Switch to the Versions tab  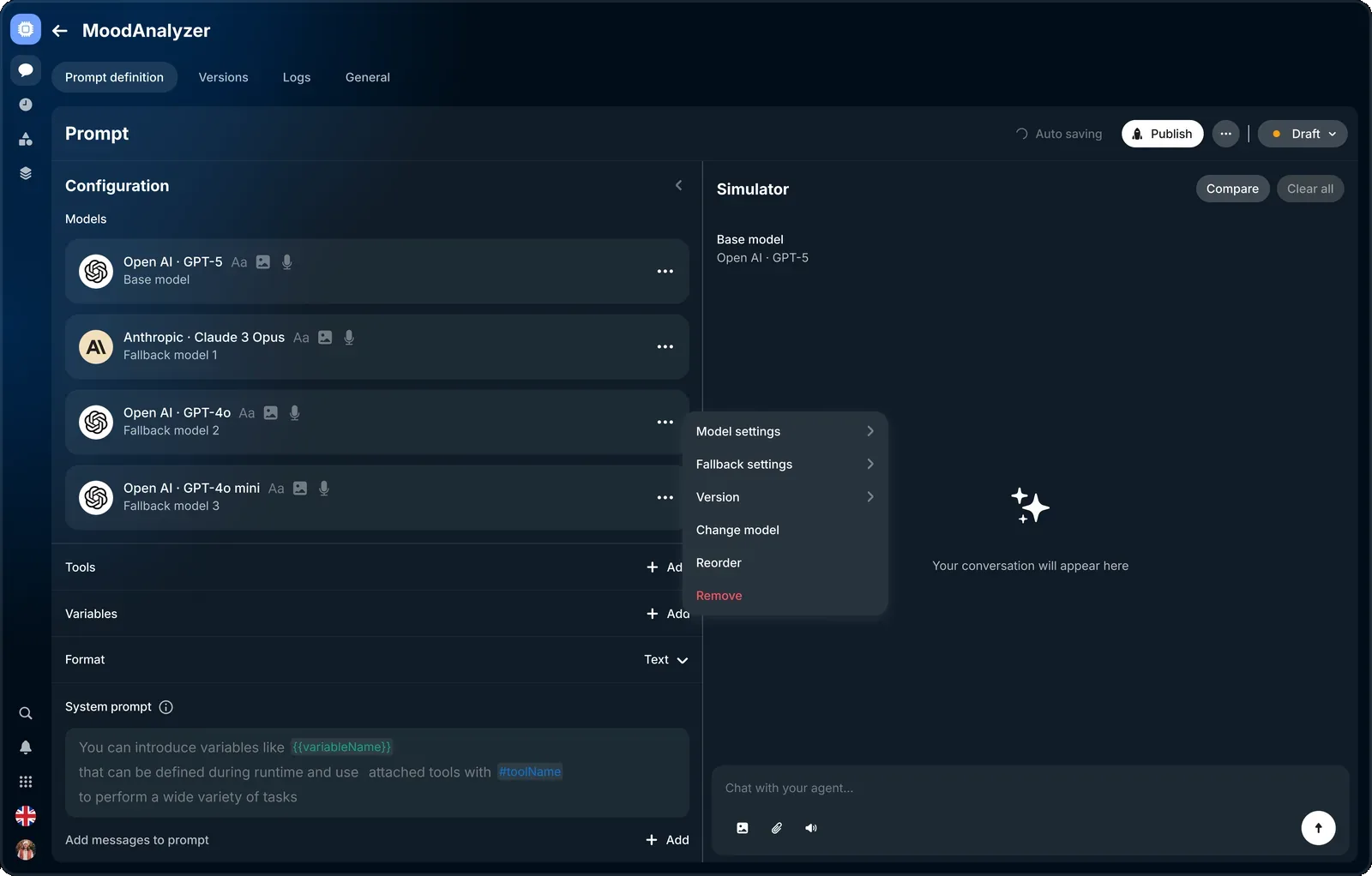pos(224,77)
